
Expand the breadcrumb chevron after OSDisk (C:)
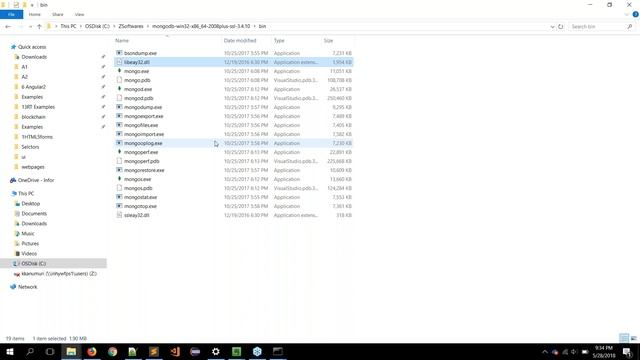coord(114,27)
